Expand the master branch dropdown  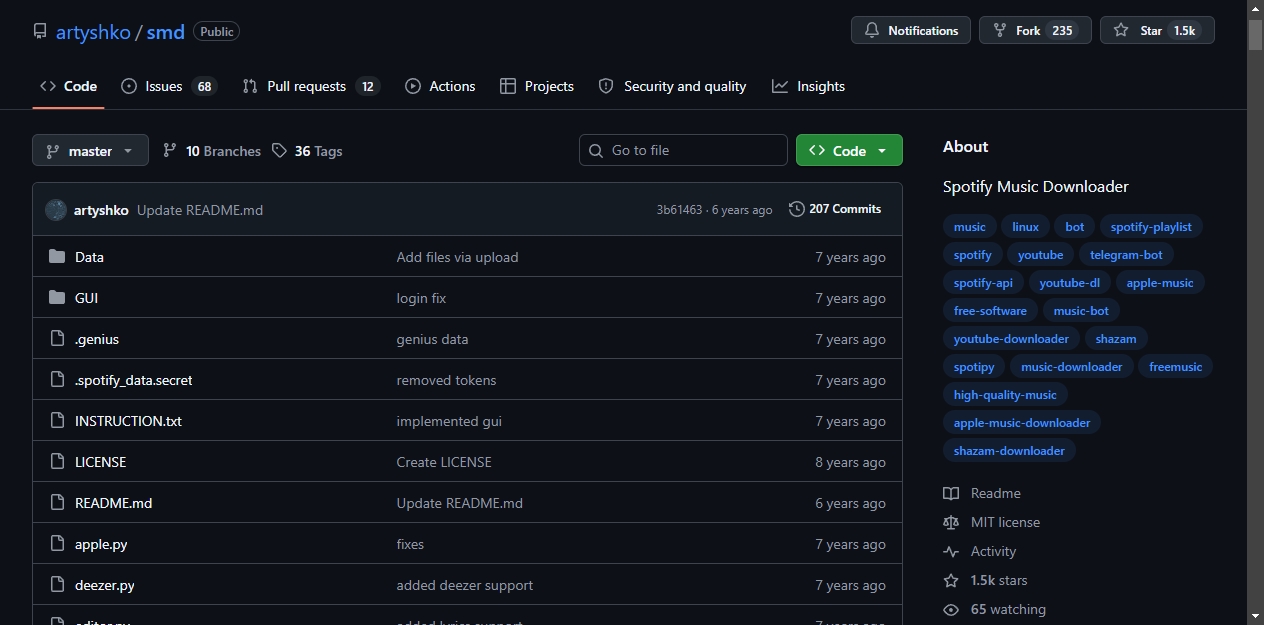(90, 150)
